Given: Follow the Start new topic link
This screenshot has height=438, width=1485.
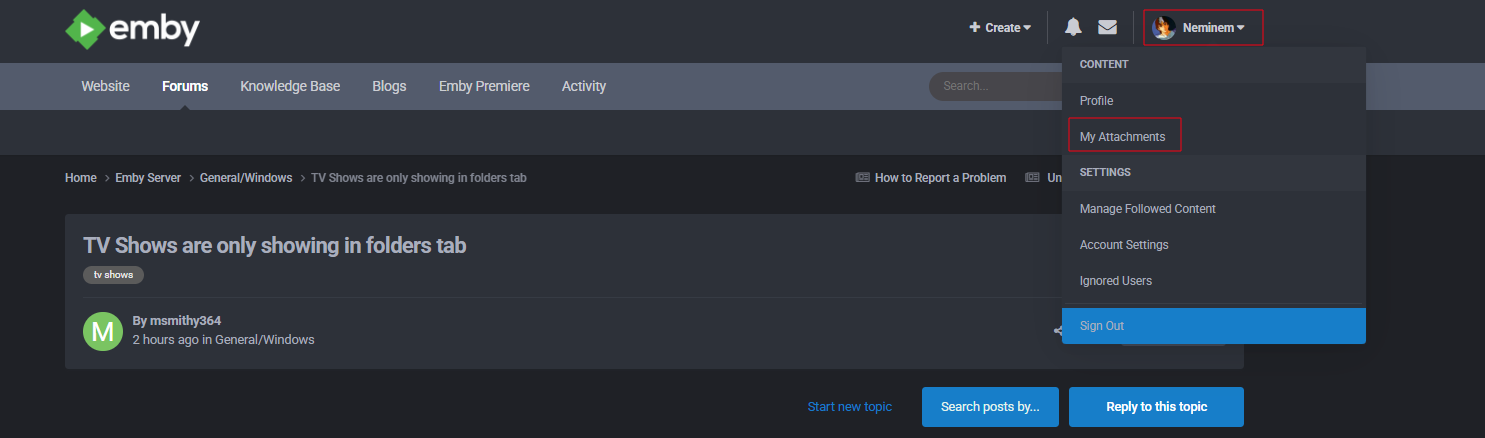Looking at the screenshot, I should coord(850,407).
